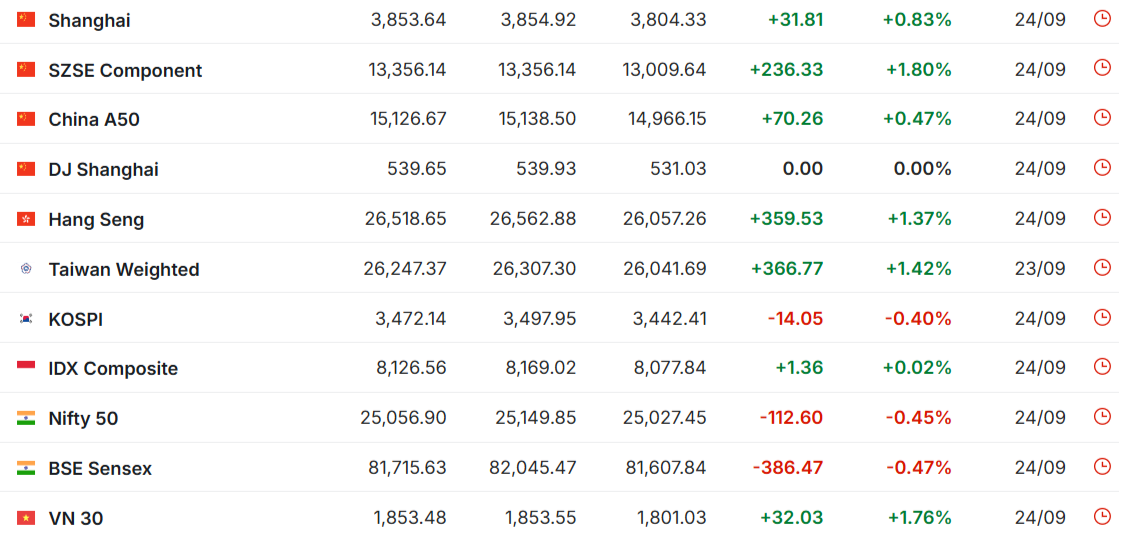Open the BSE Sensex index link
1128x539 pixels.
(x=100, y=469)
